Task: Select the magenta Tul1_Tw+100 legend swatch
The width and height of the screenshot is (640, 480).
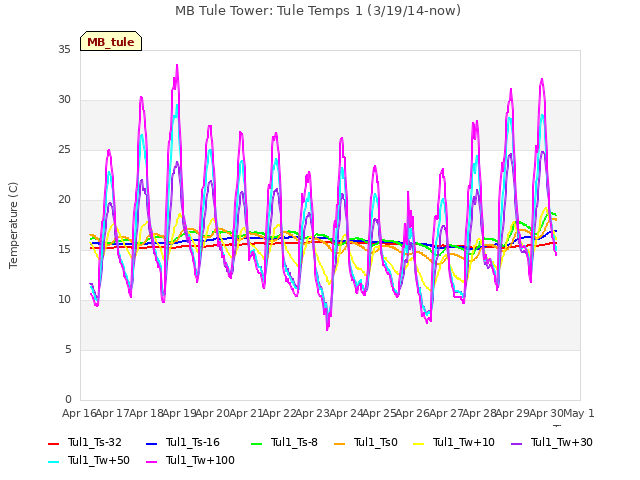Action: [x=151, y=461]
